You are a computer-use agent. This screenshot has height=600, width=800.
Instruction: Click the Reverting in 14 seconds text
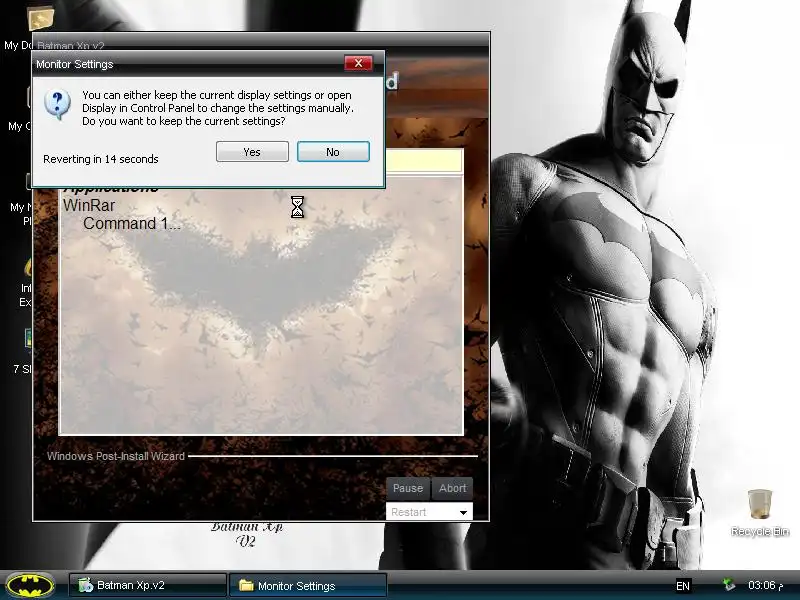point(101,159)
